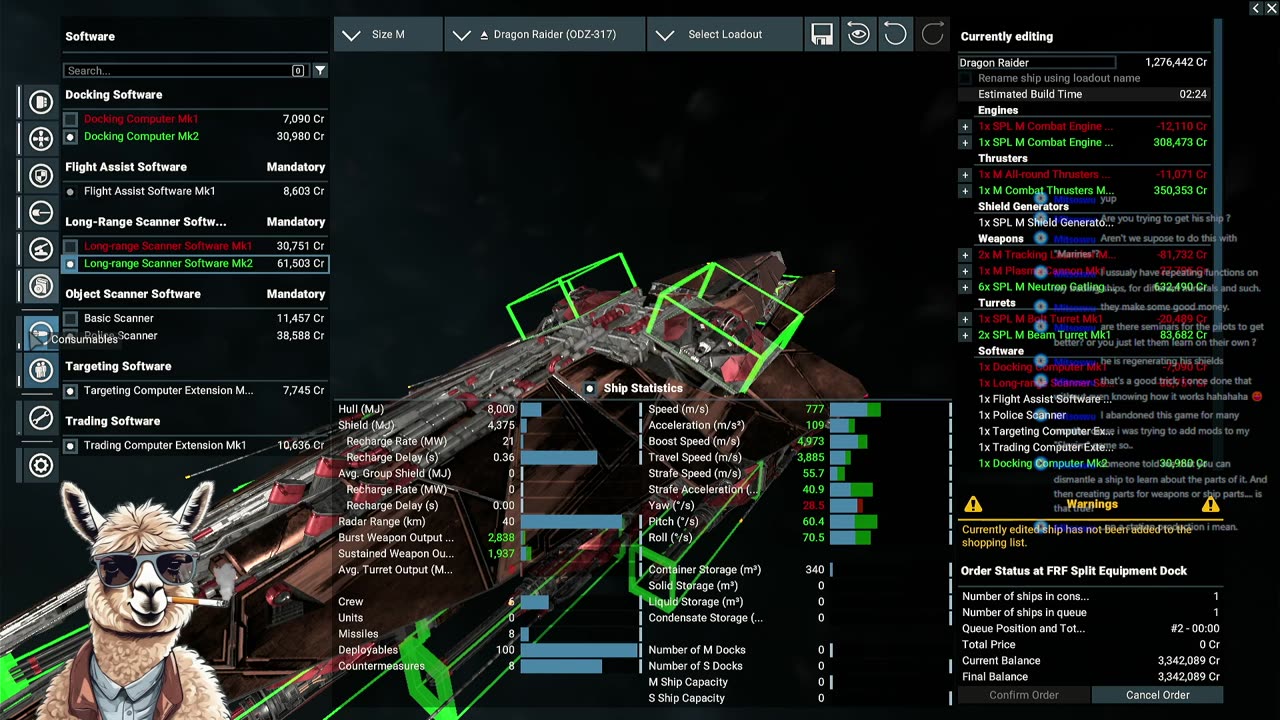The height and width of the screenshot is (720, 1280).
Task: Click the floppy disk save loadout icon
Action: pyautogui.click(x=822, y=34)
